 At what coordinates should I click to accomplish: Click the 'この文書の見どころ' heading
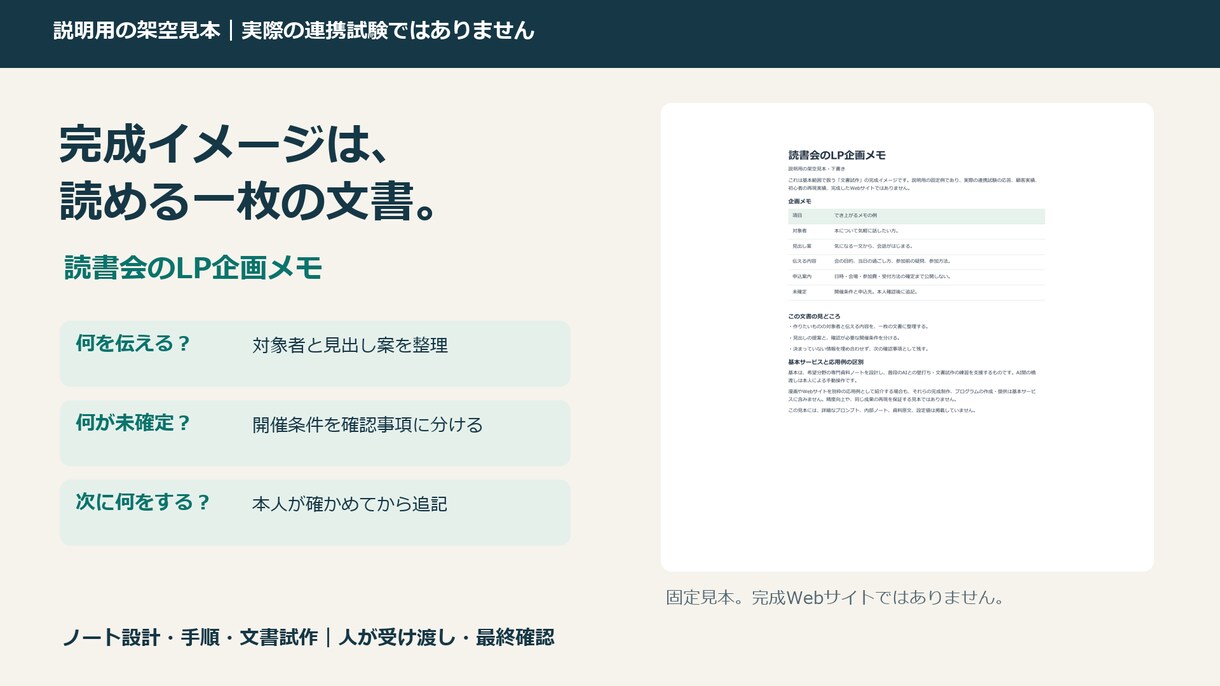tap(814, 316)
